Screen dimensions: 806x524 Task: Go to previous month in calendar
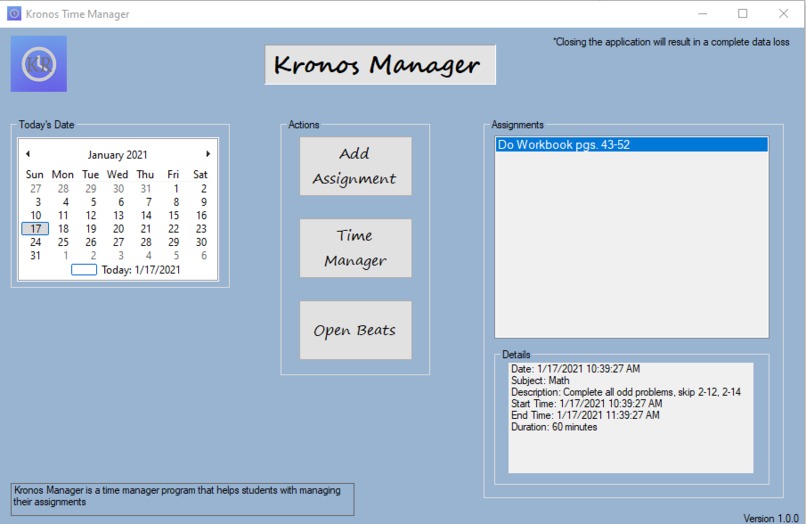pos(28,154)
